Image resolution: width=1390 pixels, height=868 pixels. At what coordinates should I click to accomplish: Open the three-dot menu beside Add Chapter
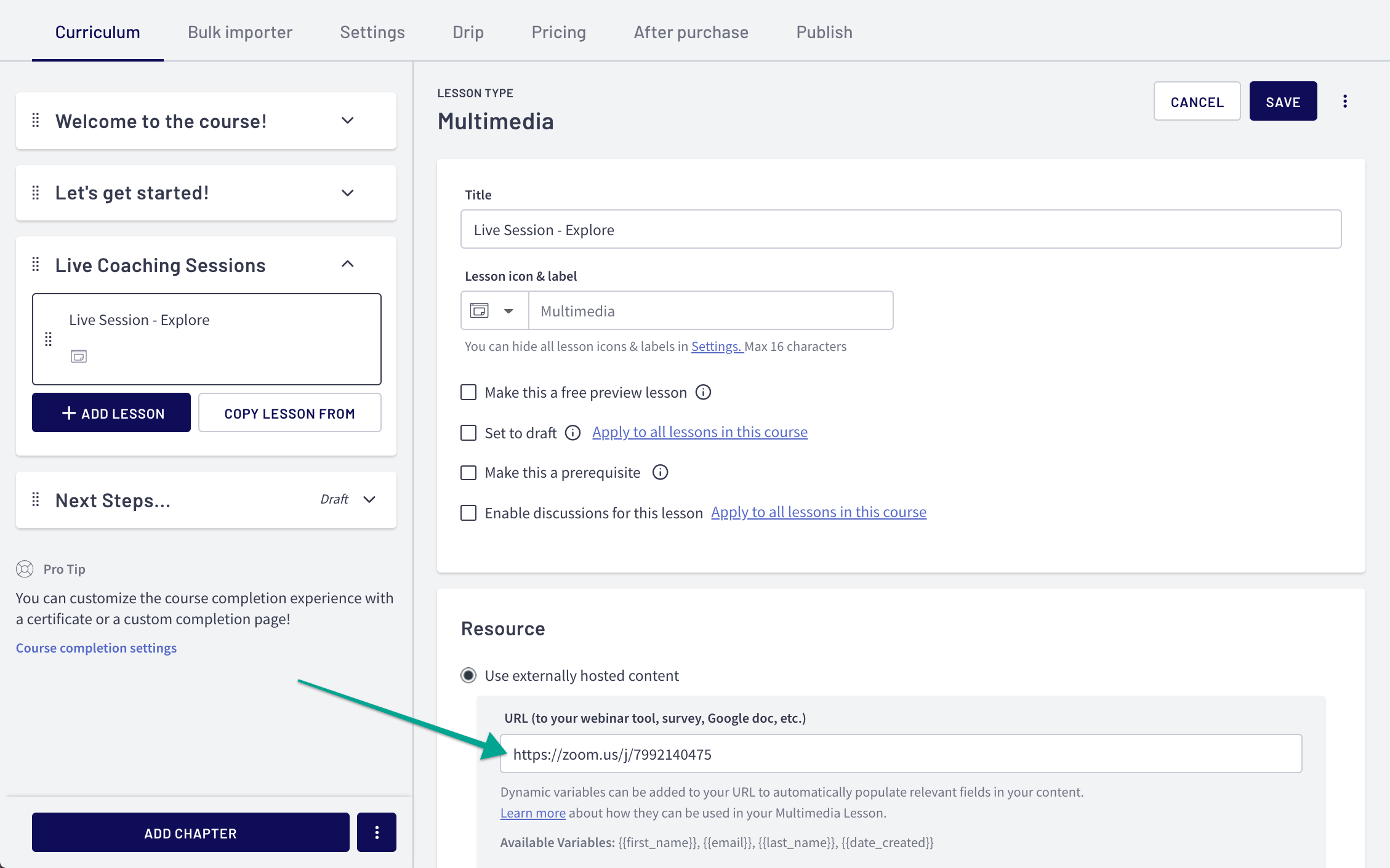point(377,832)
